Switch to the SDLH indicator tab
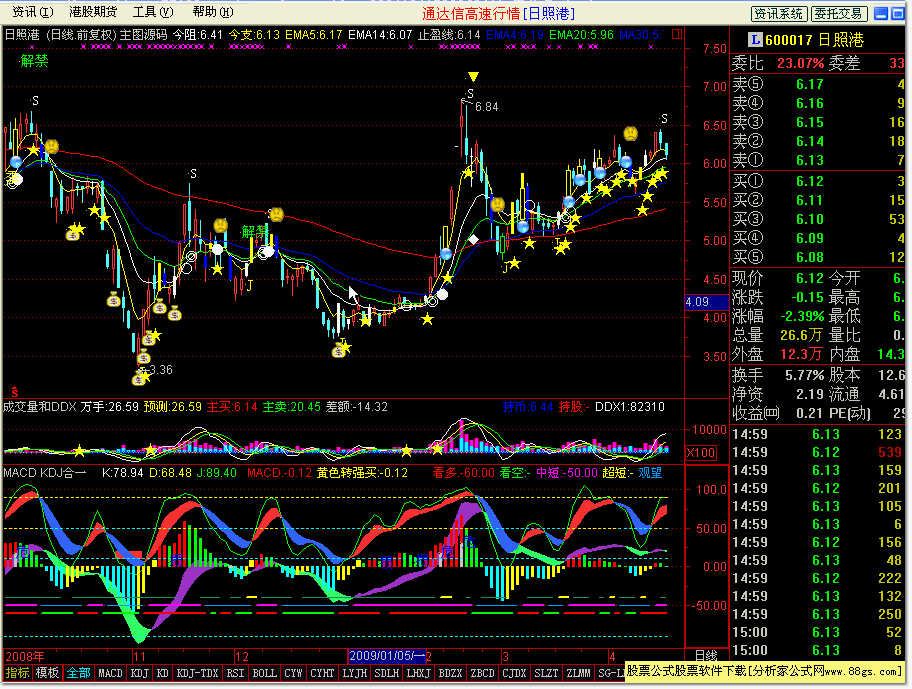The height and width of the screenshot is (689, 912). pyautogui.click(x=386, y=673)
